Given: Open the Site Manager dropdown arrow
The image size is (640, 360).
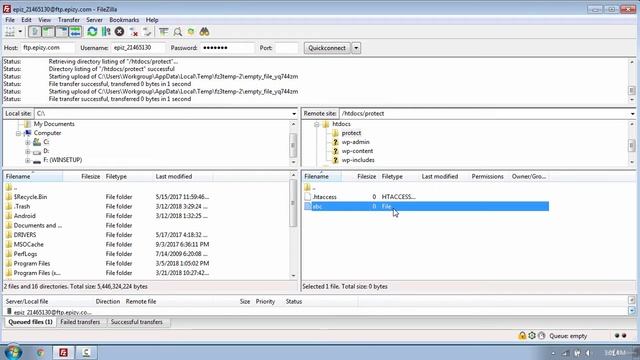Looking at the screenshot, I should [x=20, y=32].
